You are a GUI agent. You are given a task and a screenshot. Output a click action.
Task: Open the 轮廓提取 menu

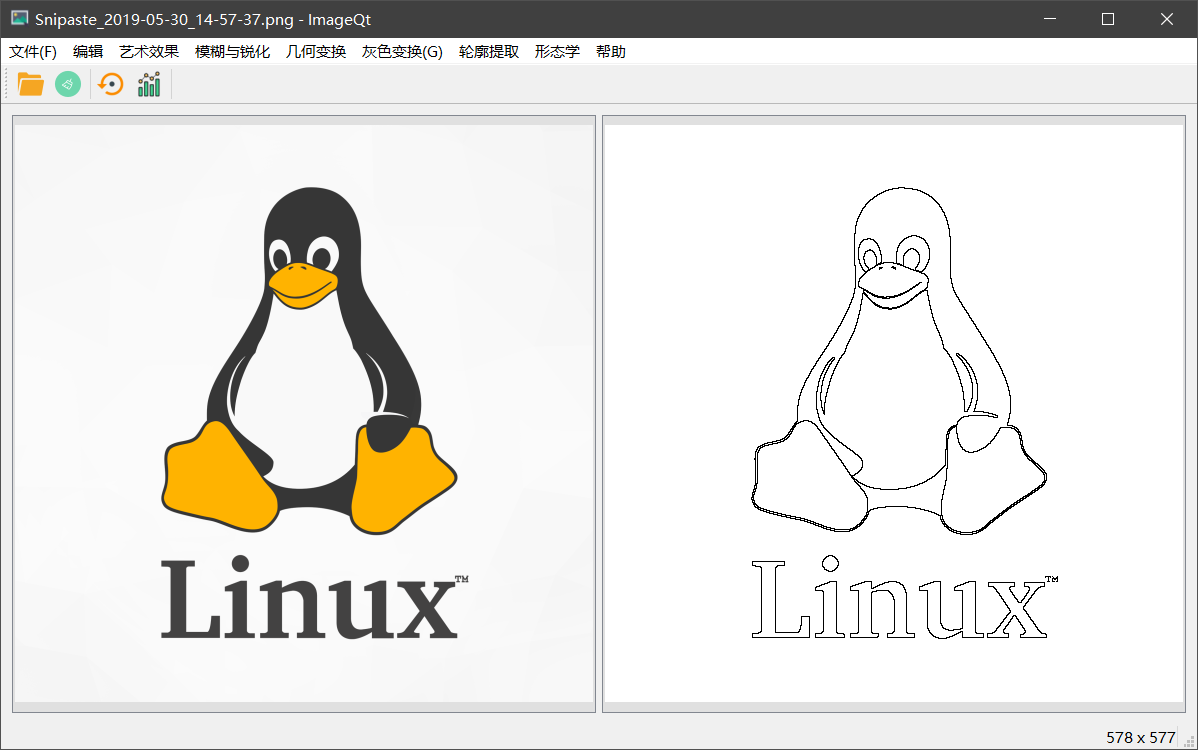489,52
